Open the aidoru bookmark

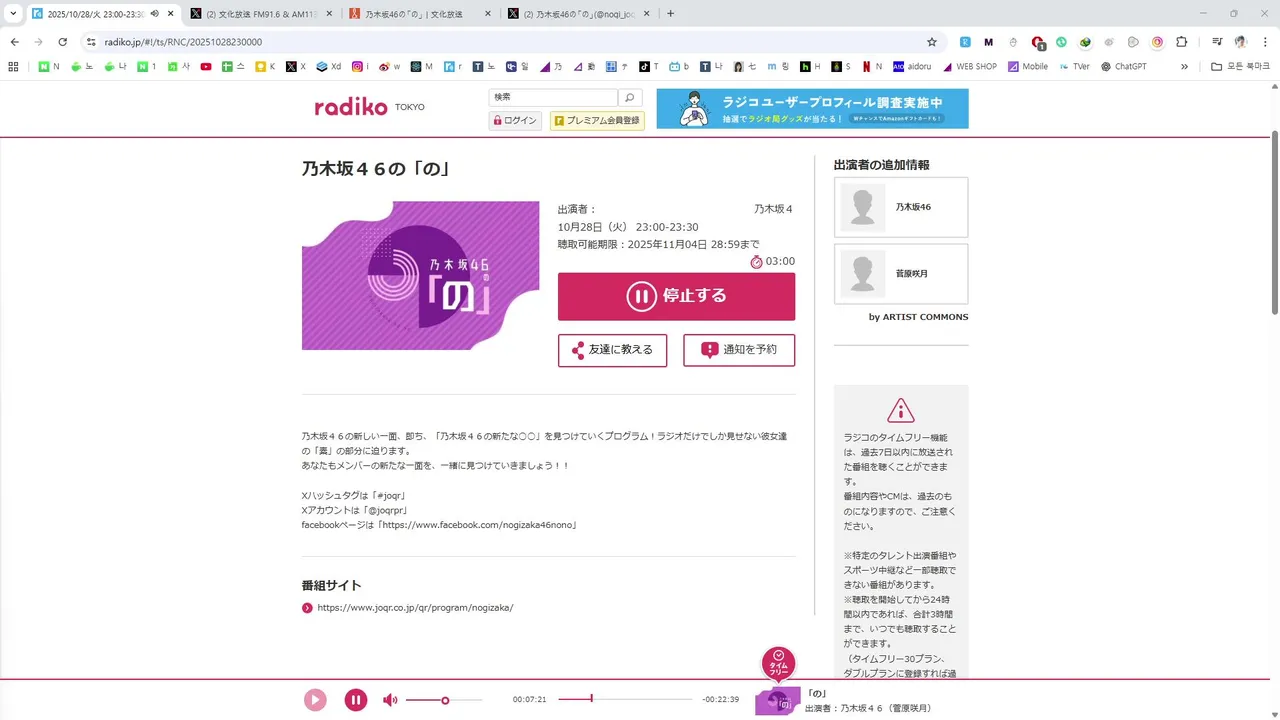[912, 67]
